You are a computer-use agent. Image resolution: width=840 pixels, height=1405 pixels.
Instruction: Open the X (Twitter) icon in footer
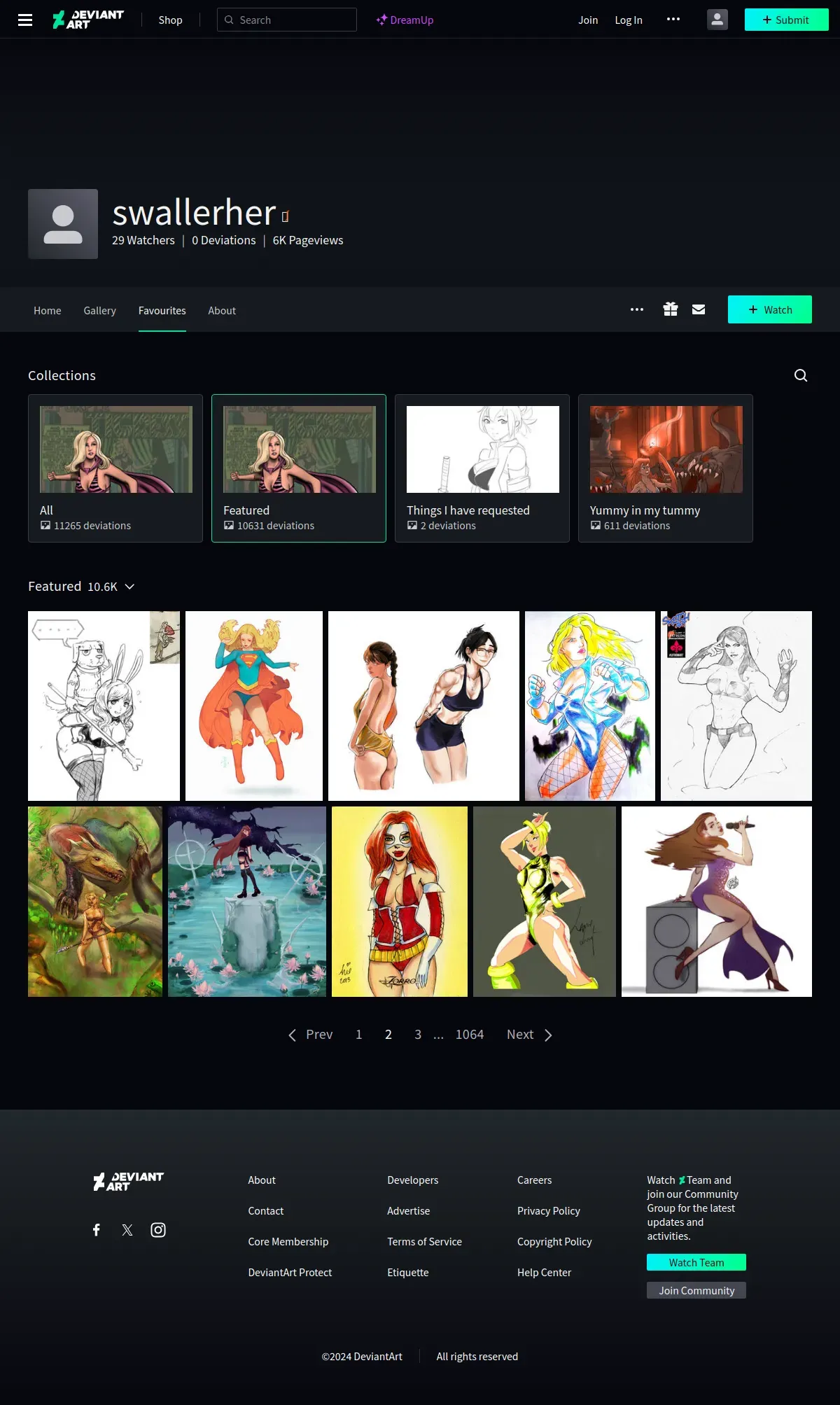127,1230
